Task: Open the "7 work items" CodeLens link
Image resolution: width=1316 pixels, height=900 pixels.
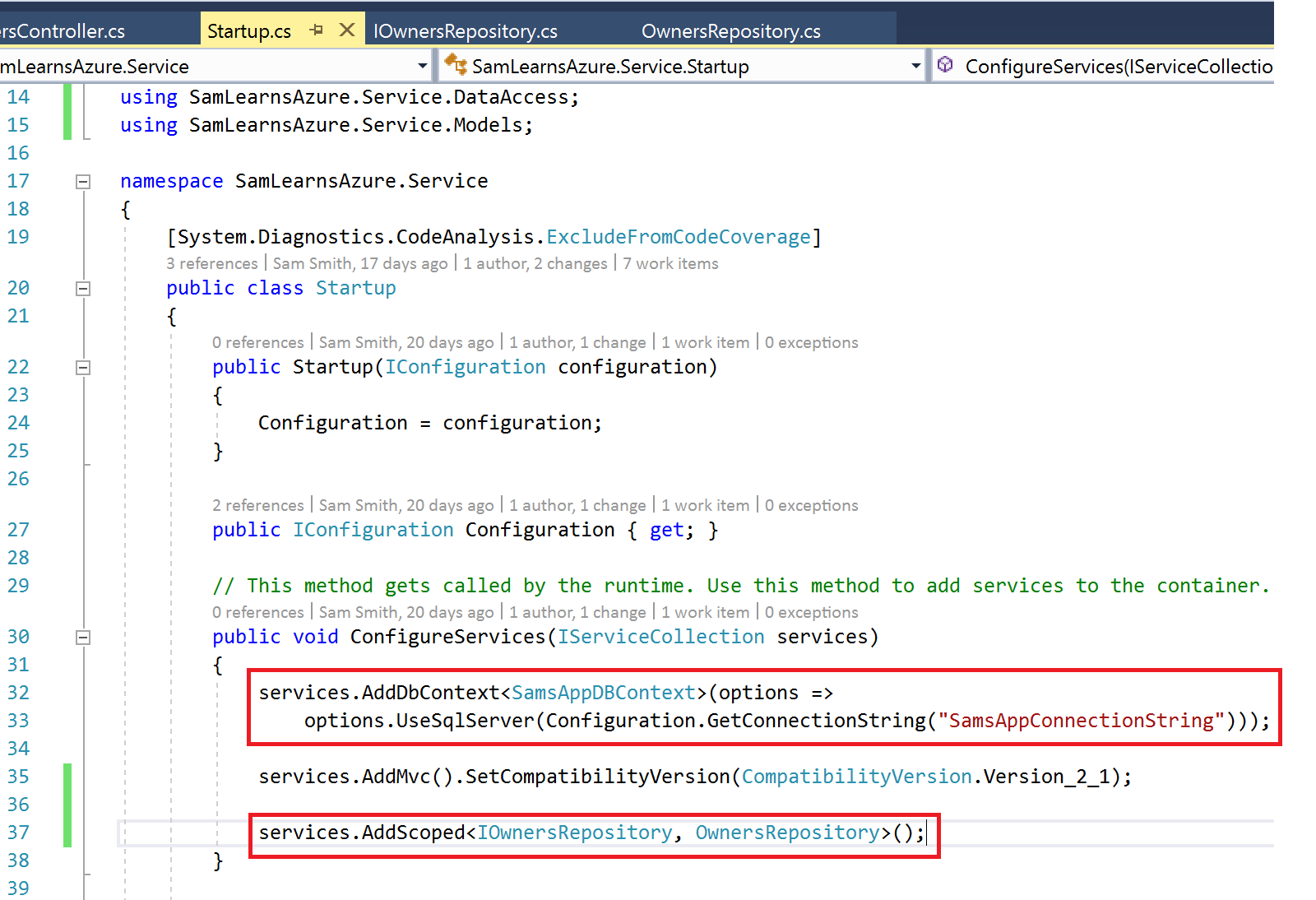Action: point(670,263)
